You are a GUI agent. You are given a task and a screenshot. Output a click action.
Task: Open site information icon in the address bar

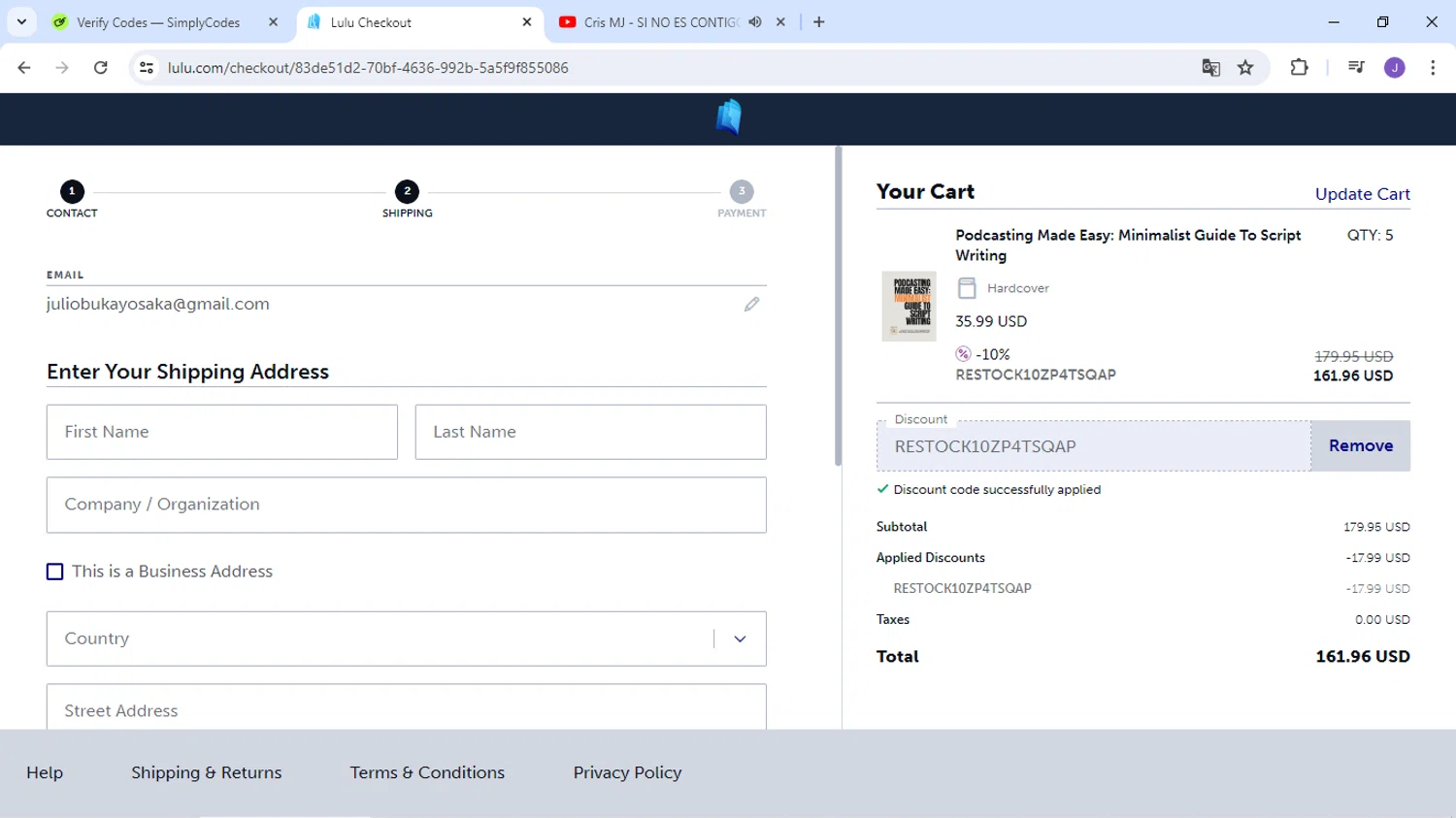(147, 68)
